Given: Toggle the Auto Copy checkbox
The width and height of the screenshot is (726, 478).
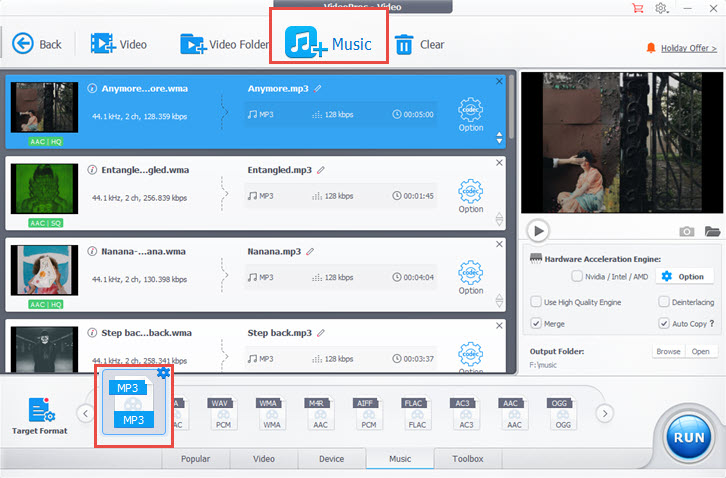Looking at the screenshot, I should [663, 323].
